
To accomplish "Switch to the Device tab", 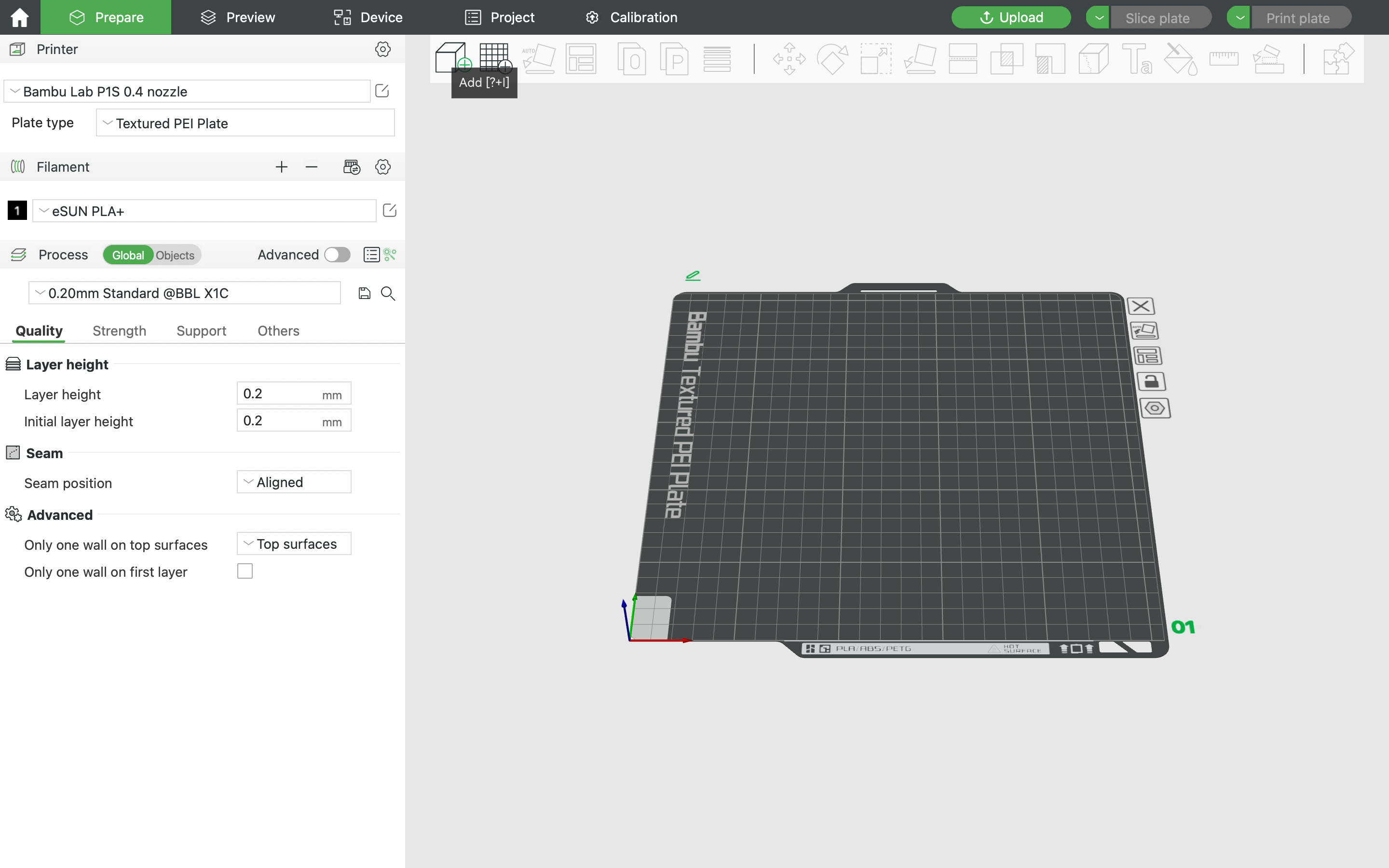I will click(368, 17).
